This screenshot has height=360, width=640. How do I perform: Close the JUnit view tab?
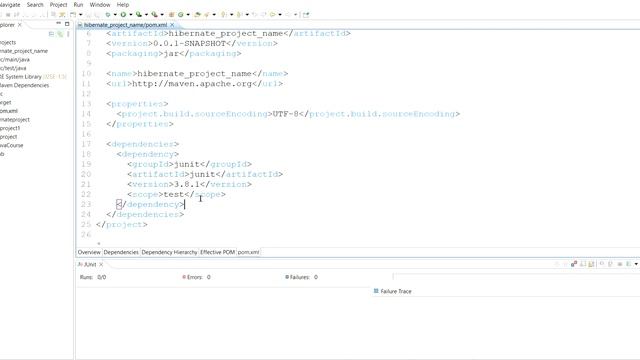point(101,264)
